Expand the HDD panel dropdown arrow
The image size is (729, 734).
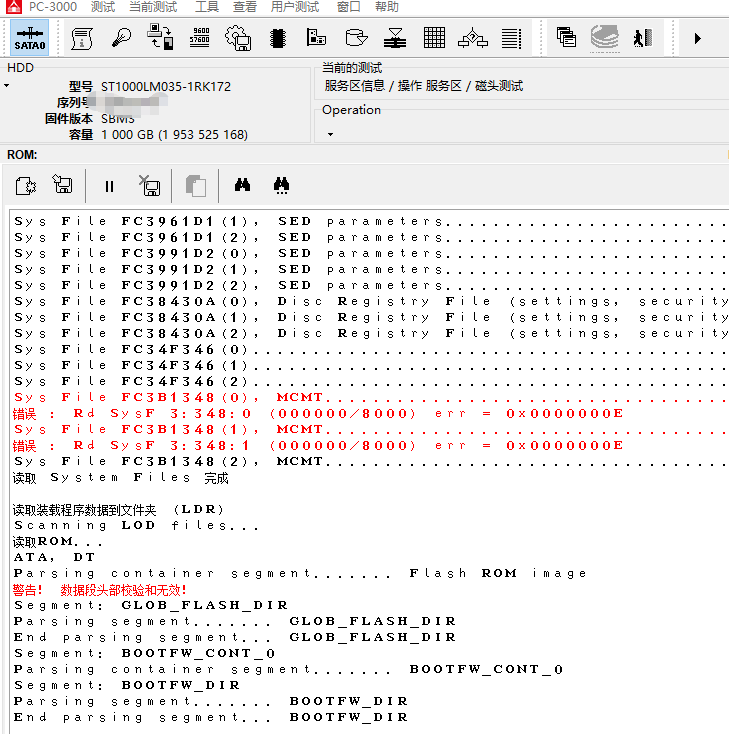(6, 86)
